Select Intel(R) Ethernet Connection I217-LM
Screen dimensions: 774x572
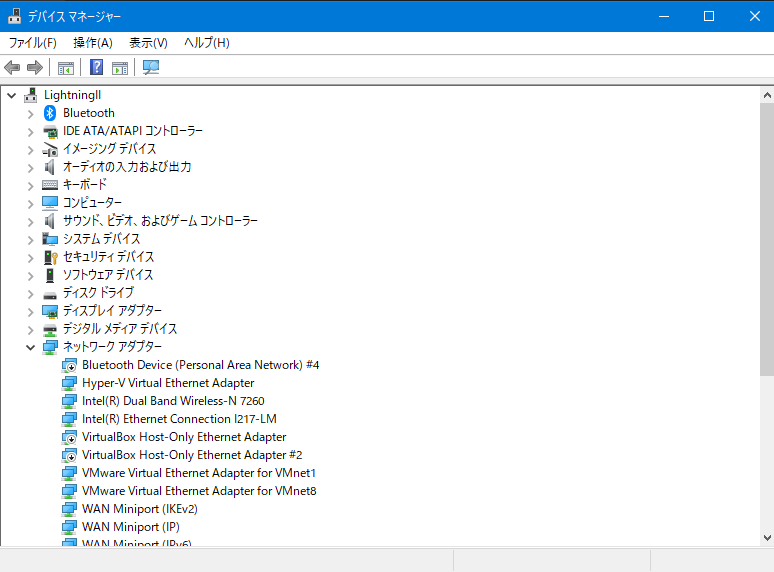[x=179, y=419]
